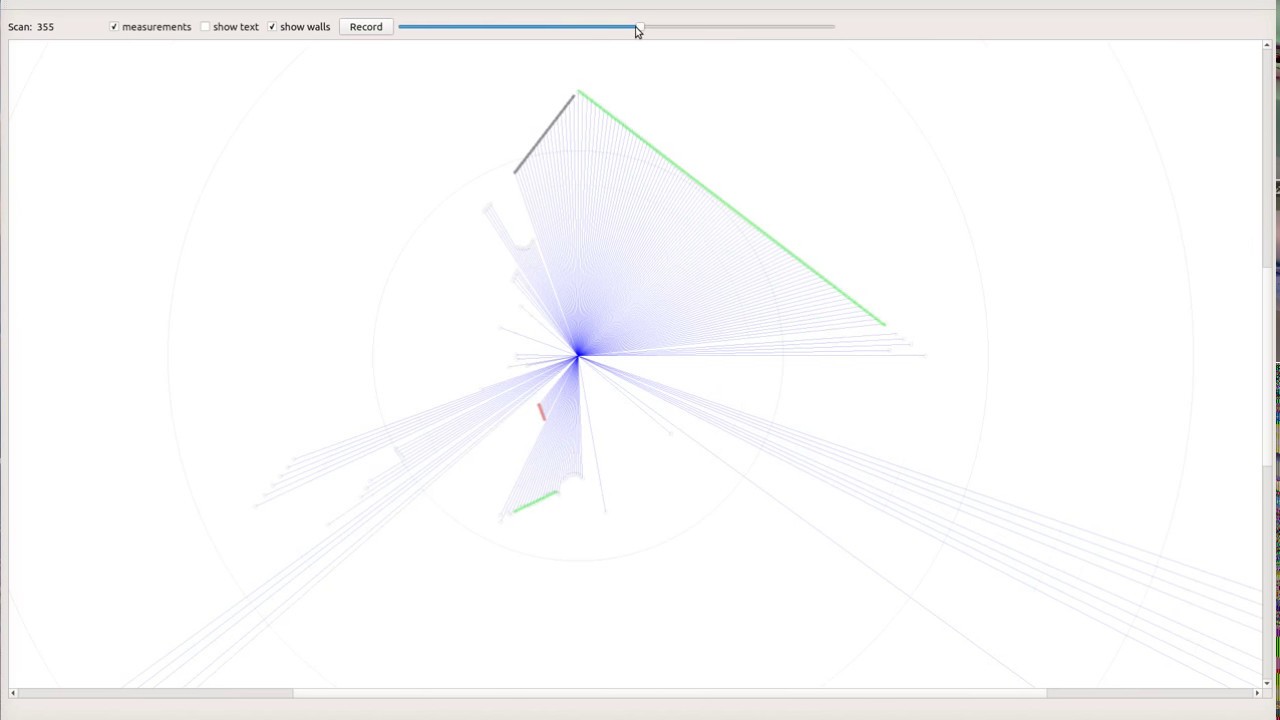1280x720 pixels.
Task: Enable the show text checkbox
Action: pyautogui.click(x=205, y=27)
